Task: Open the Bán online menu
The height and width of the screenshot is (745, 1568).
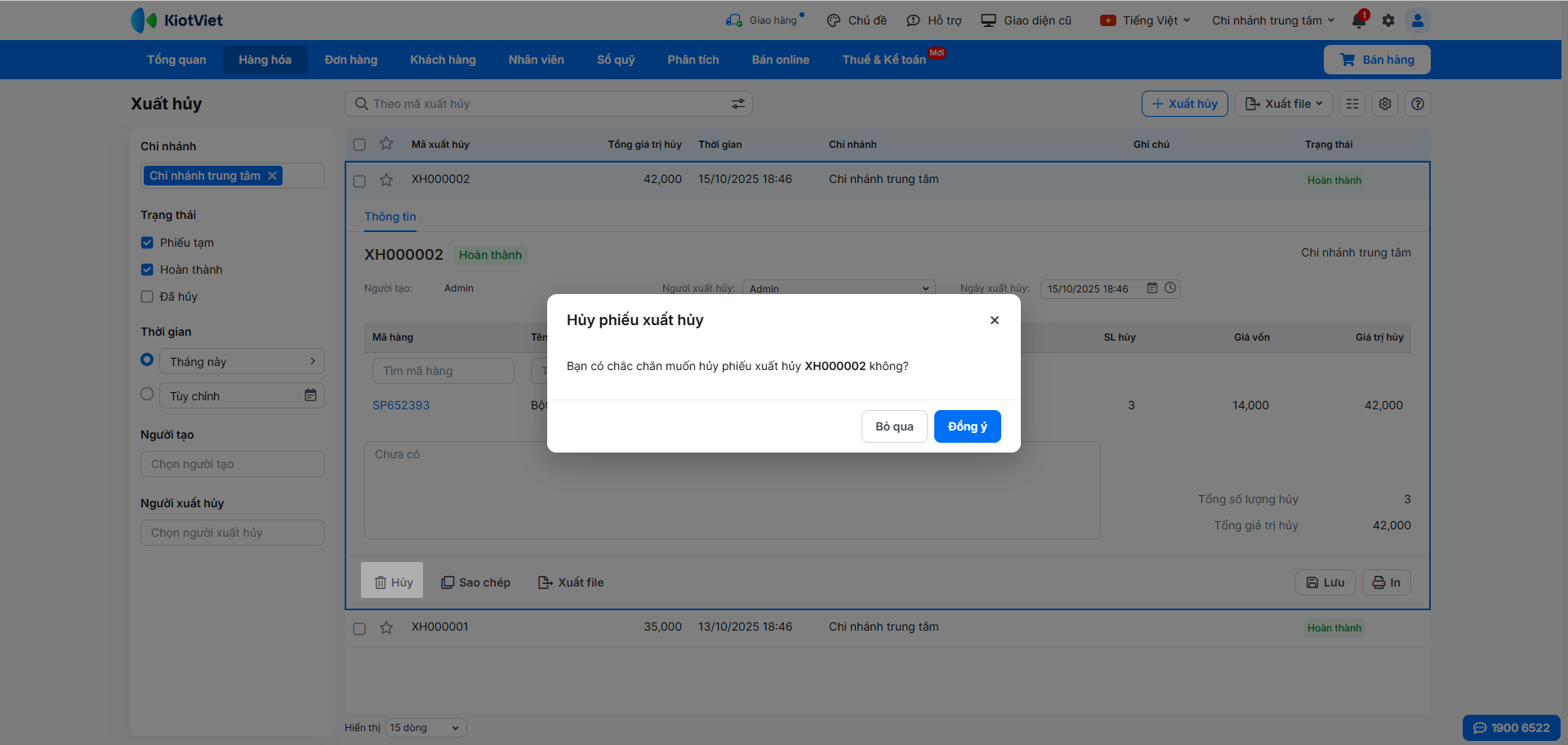Action: [x=781, y=60]
